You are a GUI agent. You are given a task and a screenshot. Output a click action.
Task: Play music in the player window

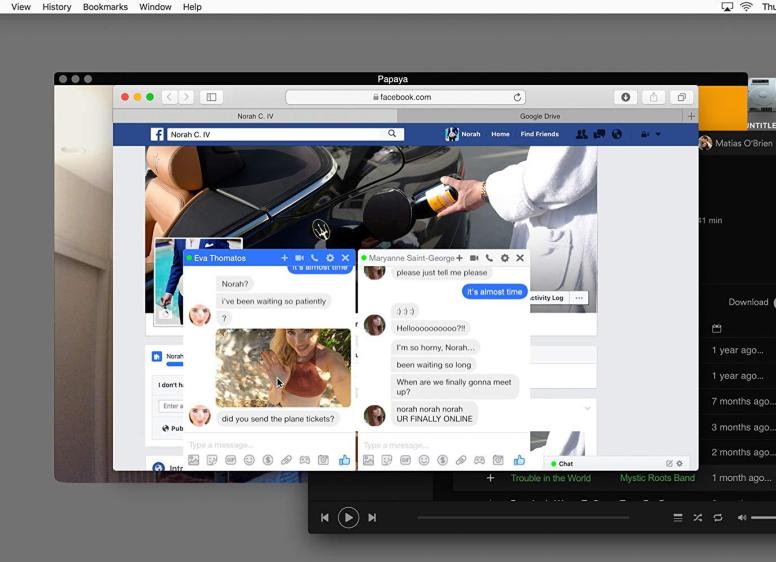point(348,517)
